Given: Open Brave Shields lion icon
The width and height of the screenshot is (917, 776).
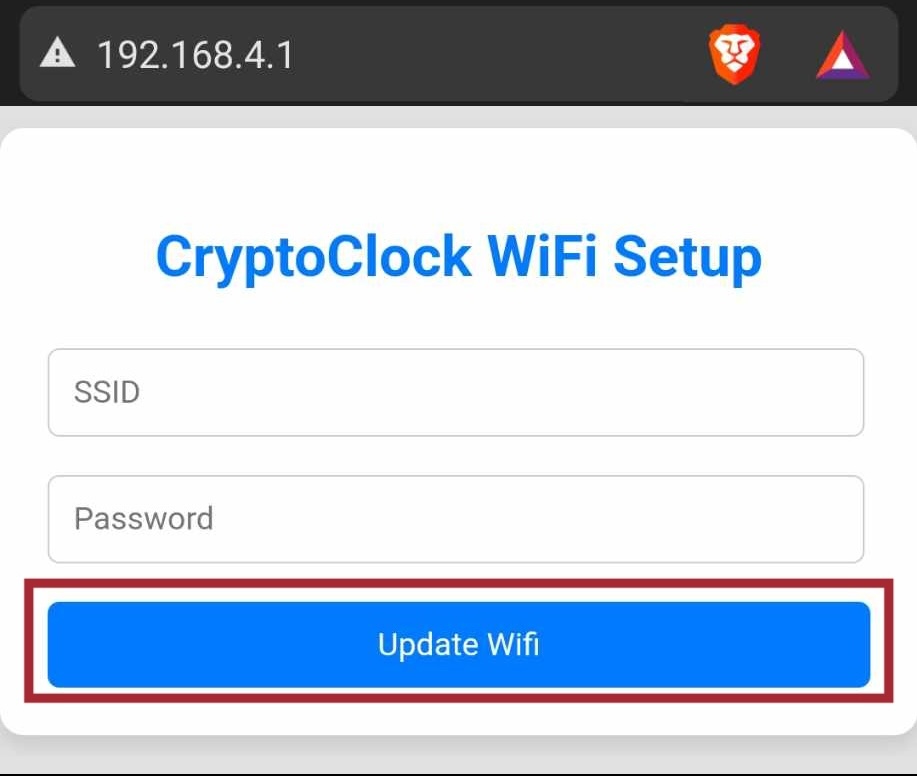Looking at the screenshot, I should click(735, 54).
